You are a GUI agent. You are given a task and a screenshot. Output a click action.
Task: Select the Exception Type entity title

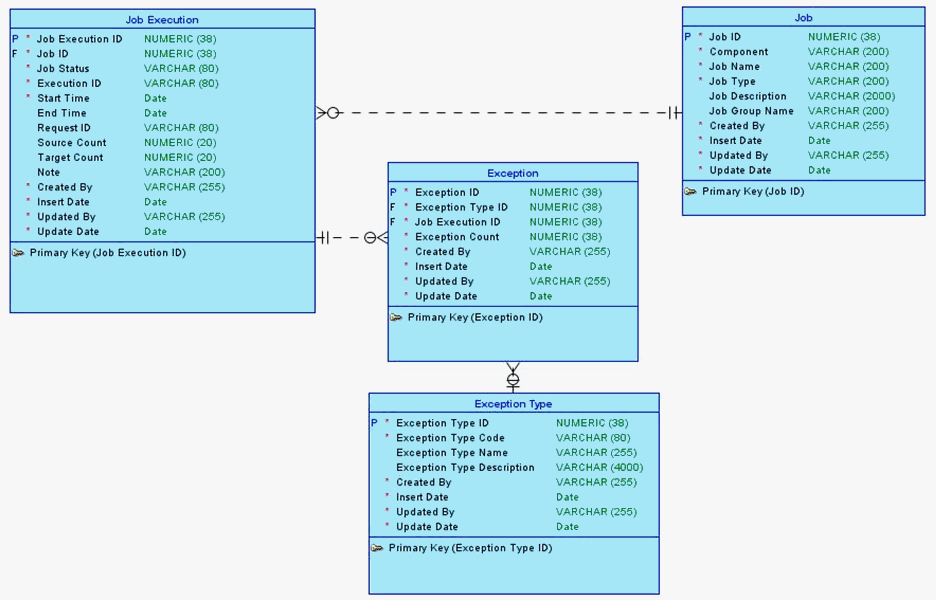pos(513,404)
